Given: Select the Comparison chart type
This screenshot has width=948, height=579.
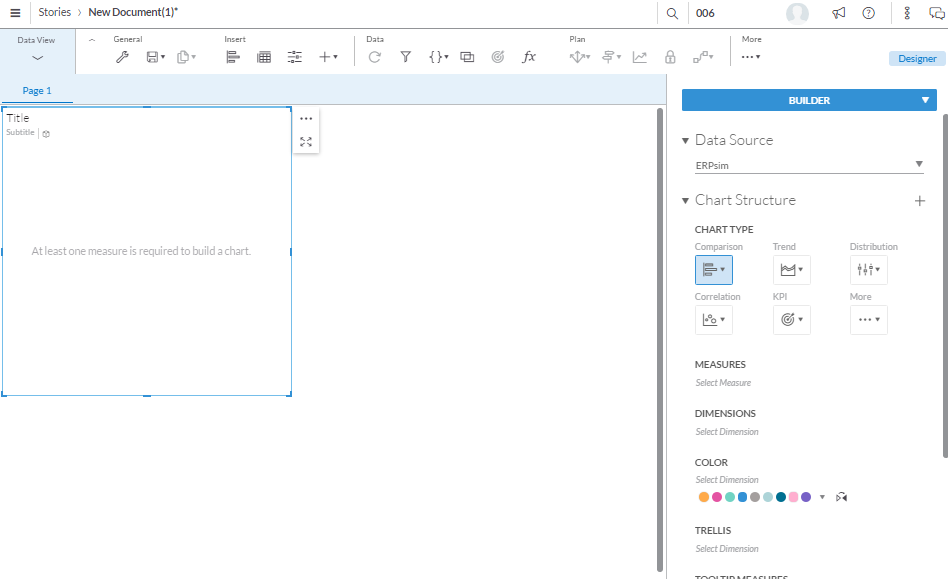Looking at the screenshot, I should (713, 268).
